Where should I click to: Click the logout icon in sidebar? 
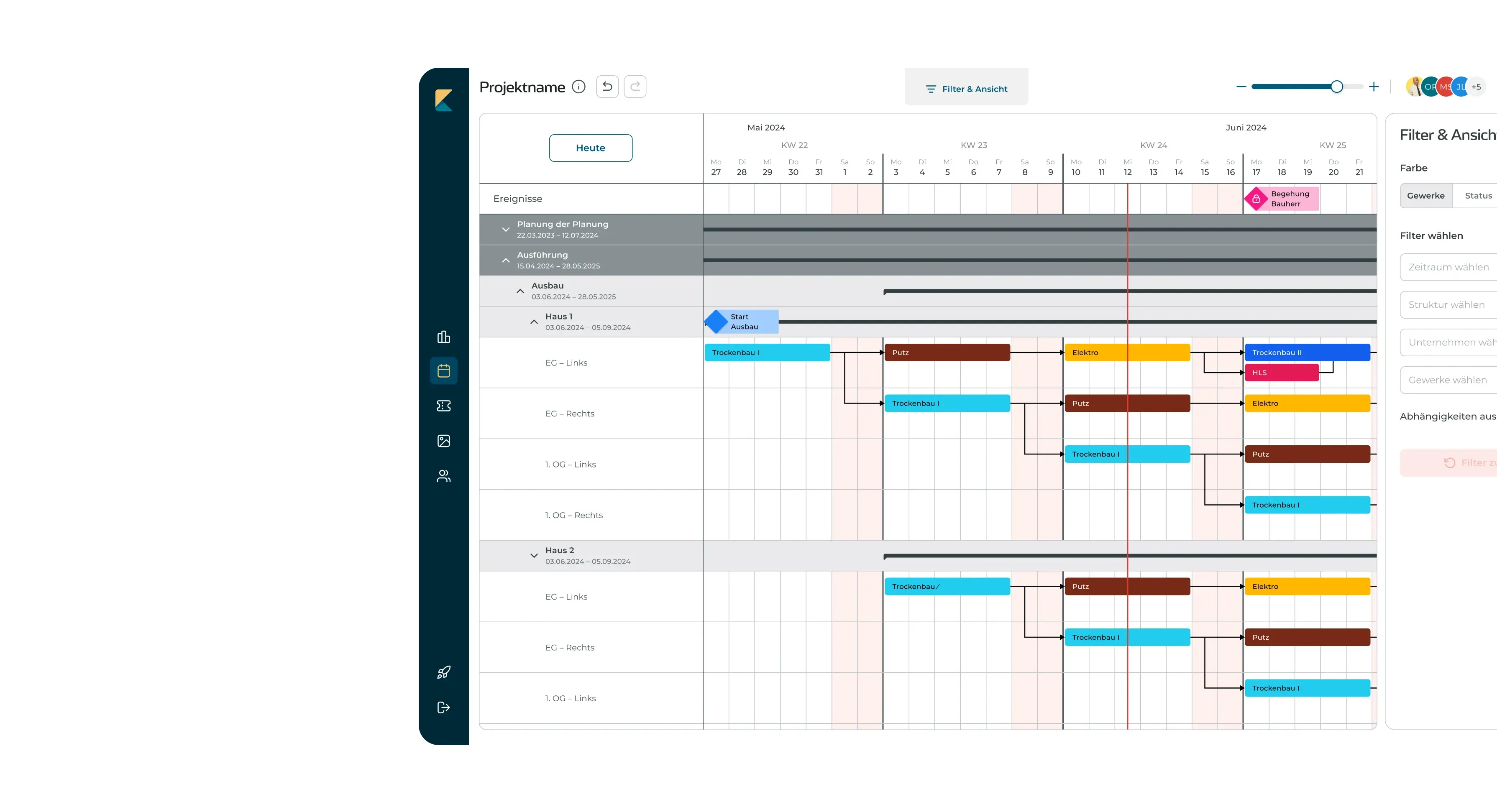[x=443, y=707]
